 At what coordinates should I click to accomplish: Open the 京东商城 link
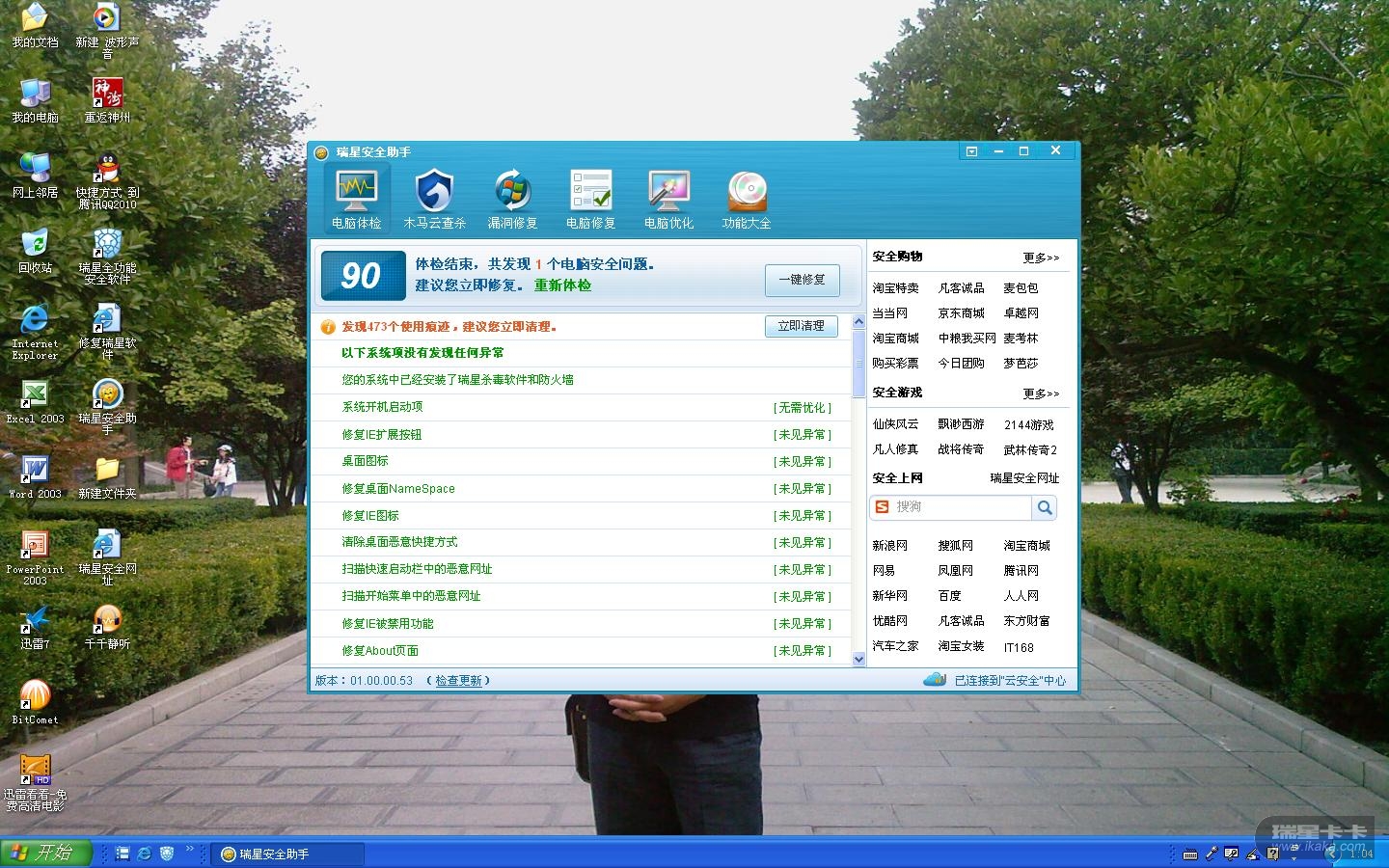pyautogui.click(x=961, y=313)
